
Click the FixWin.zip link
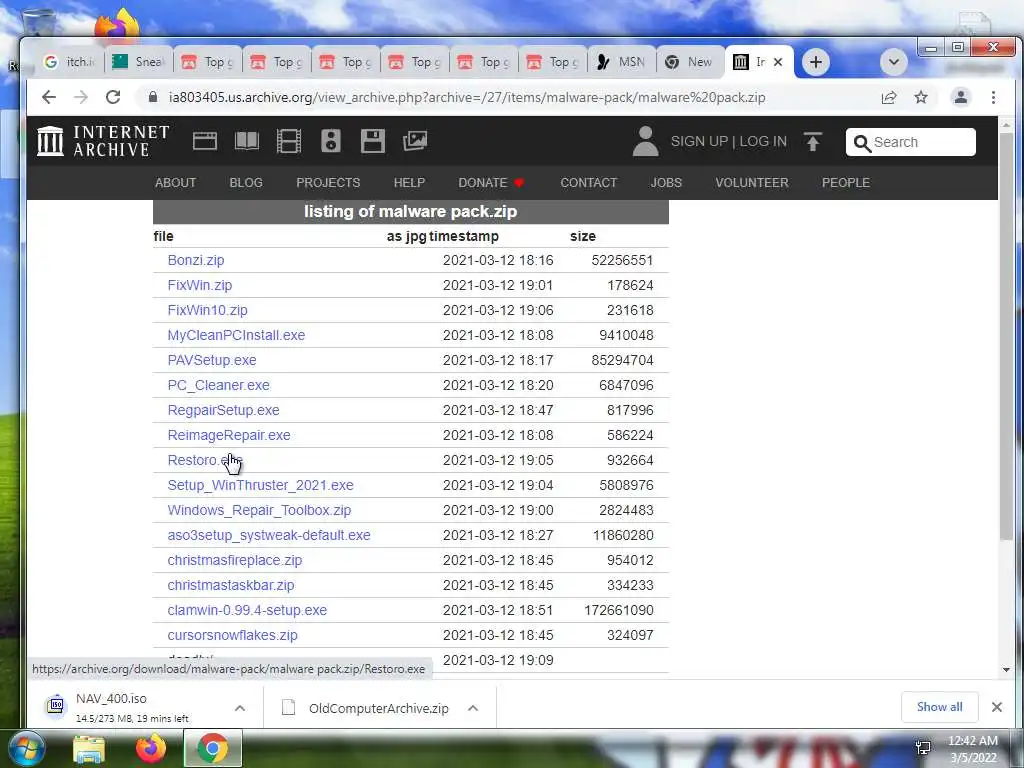tap(199, 285)
